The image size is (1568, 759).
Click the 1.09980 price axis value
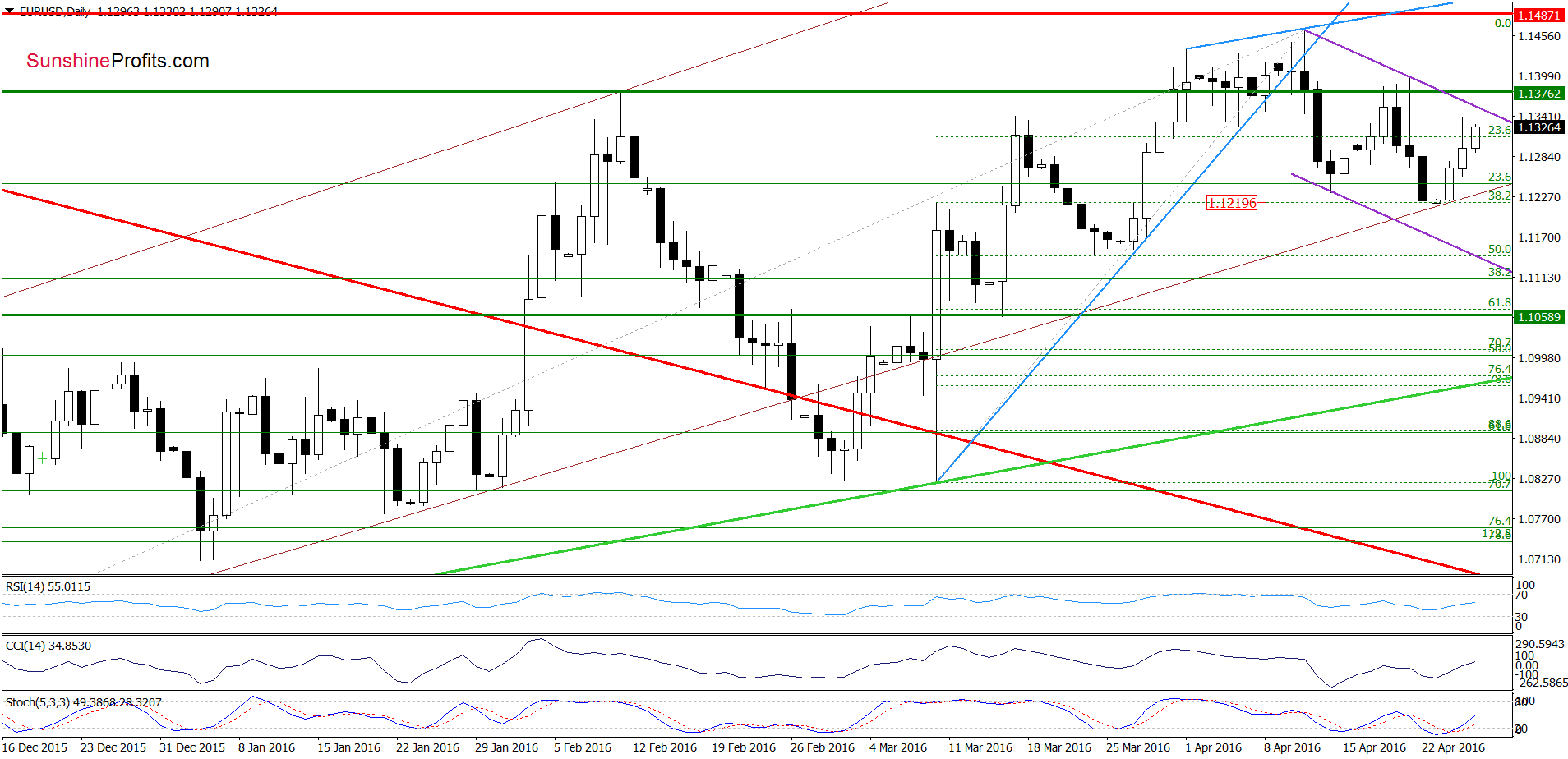coord(1539,358)
